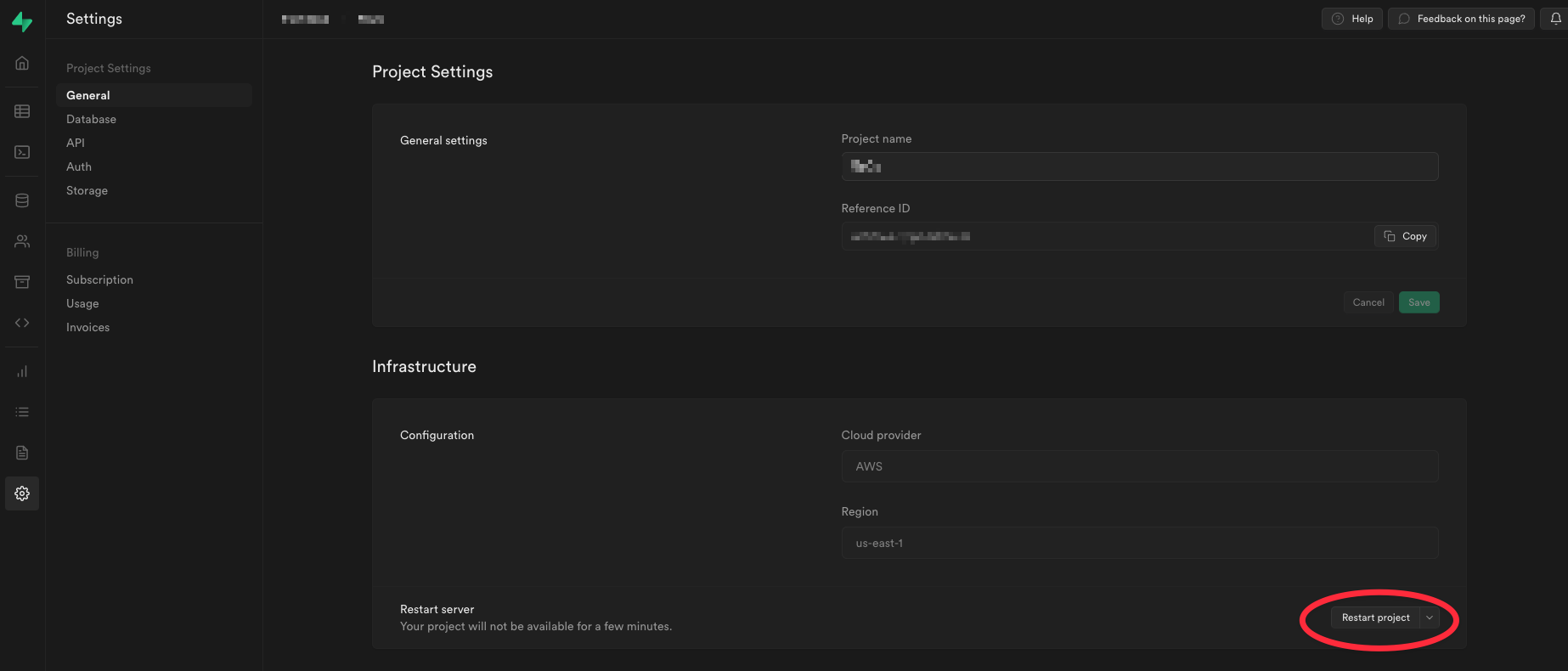This screenshot has height=671, width=1568.
Task: Go to Subscription billing page
Action: click(99, 279)
